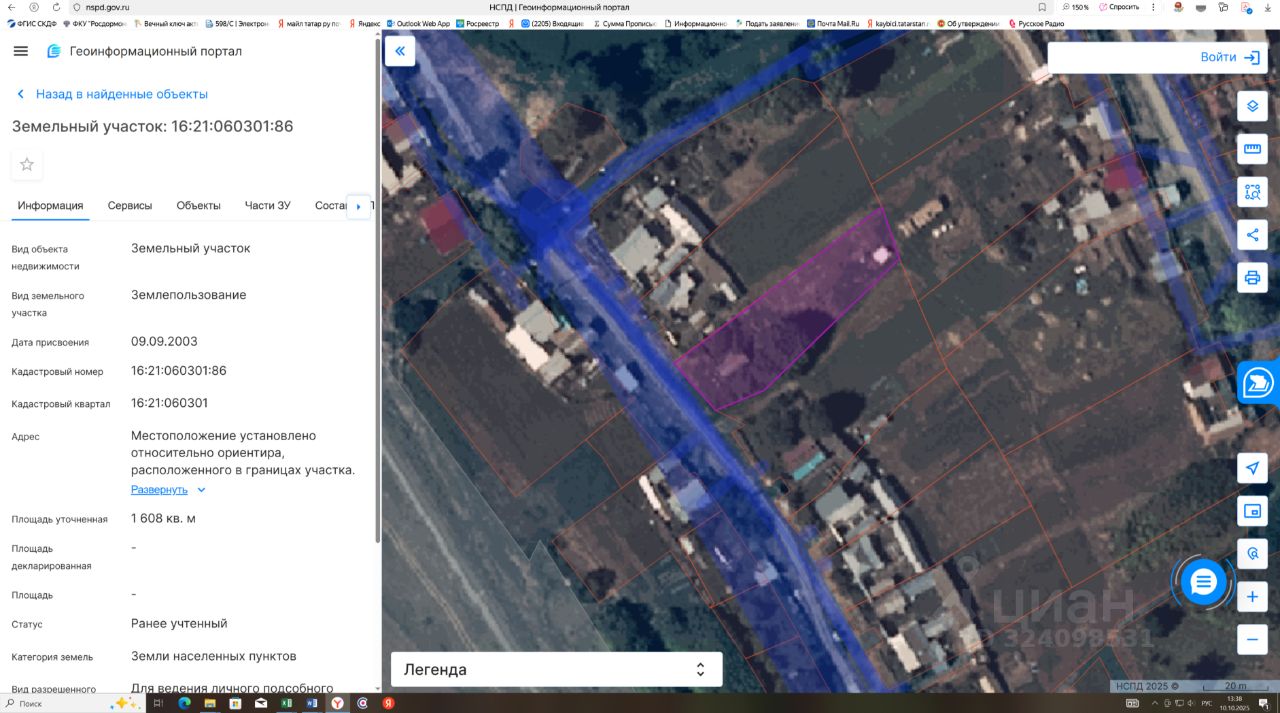Screen dimensions: 1280x713
Task: Open the map layers tool
Action: (1252, 105)
